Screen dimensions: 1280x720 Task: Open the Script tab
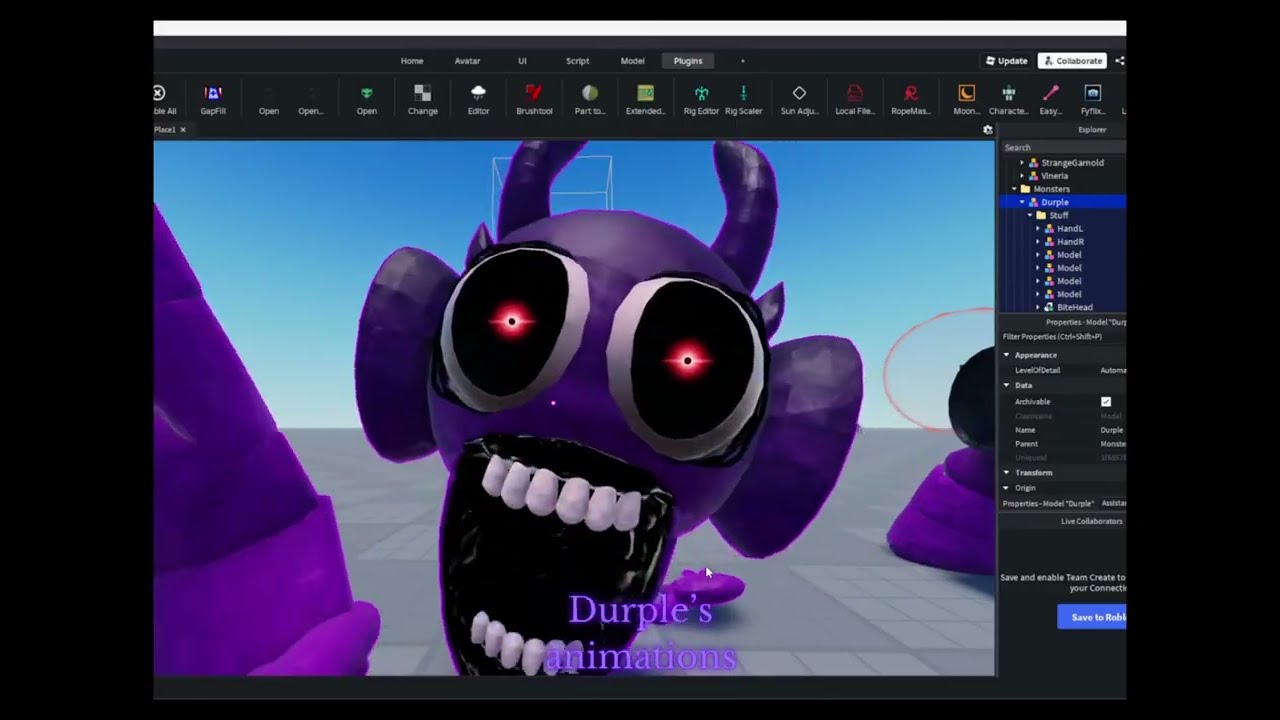tap(577, 61)
